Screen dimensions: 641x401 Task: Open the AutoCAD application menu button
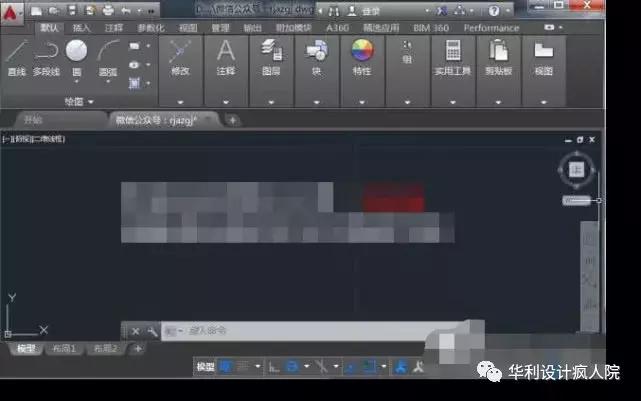click(11, 13)
